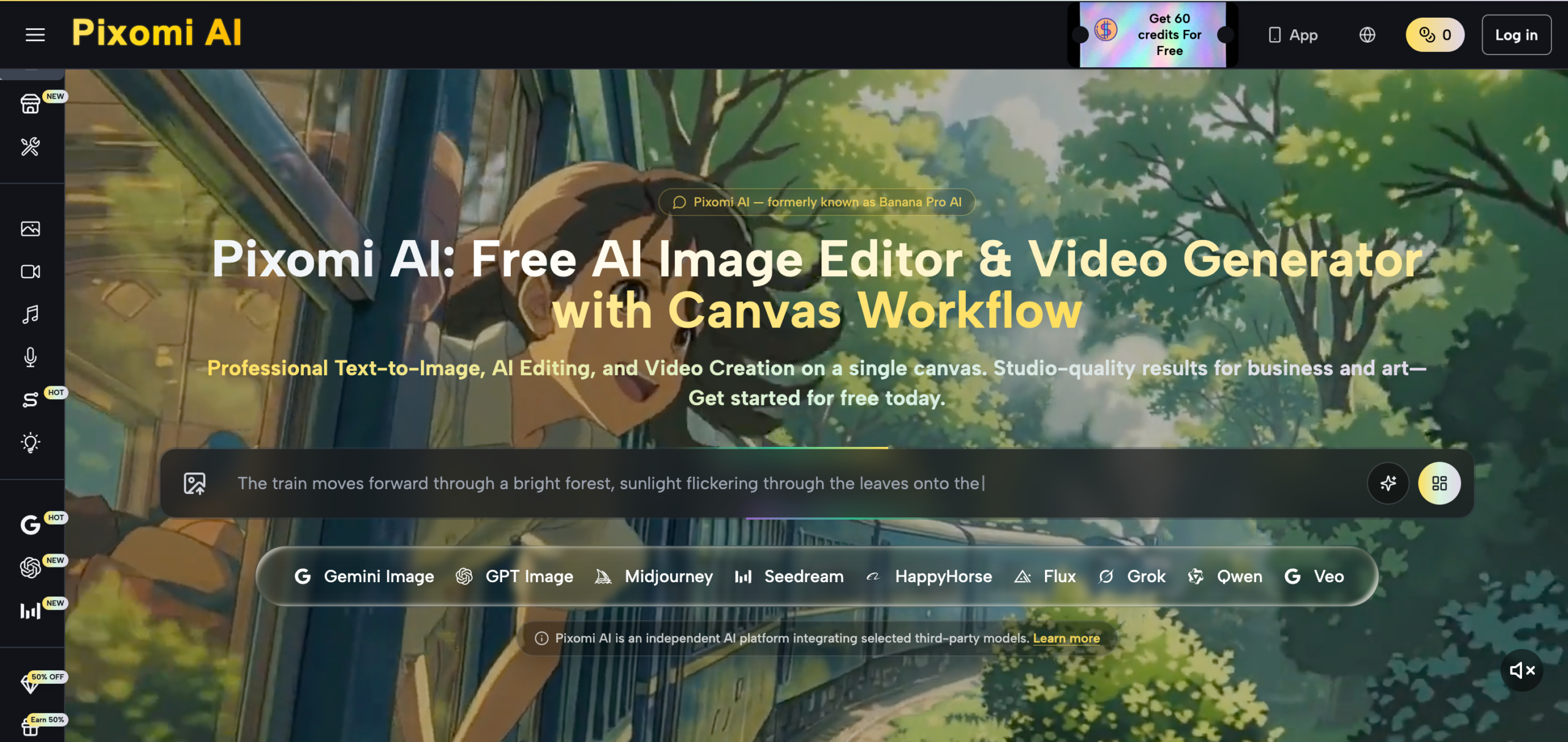
Task: Open the tools wrench icon in sidebar
Action: [x=31, y=147]
